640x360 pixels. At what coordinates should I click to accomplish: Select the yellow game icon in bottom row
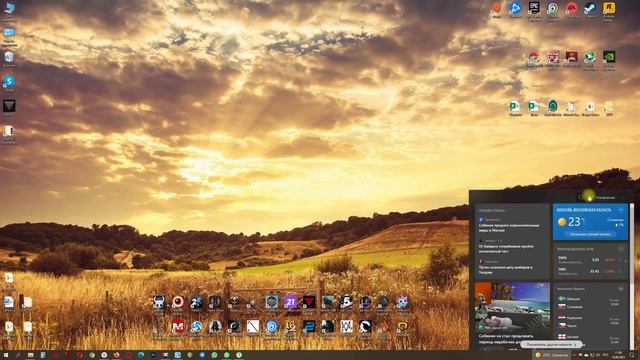403,327
